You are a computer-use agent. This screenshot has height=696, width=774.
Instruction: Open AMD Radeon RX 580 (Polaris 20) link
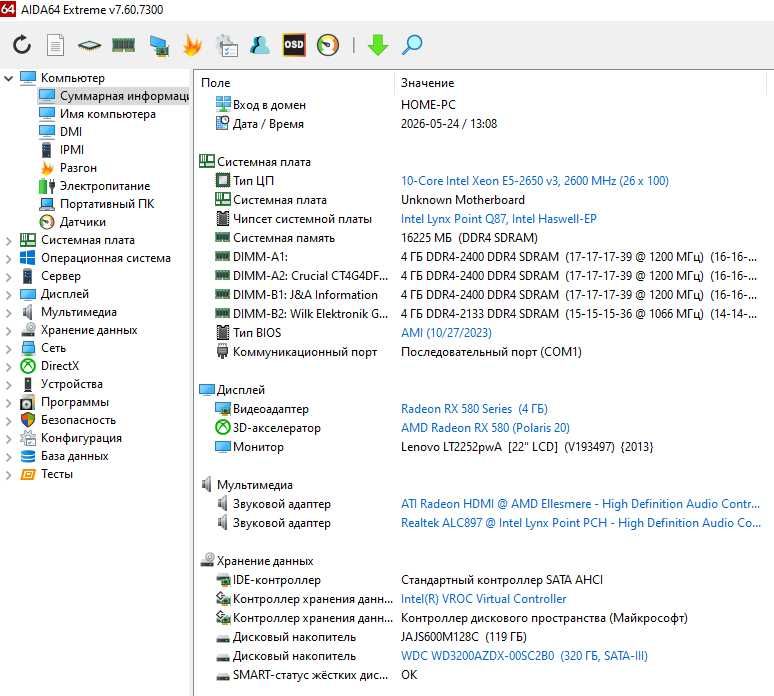485,428
